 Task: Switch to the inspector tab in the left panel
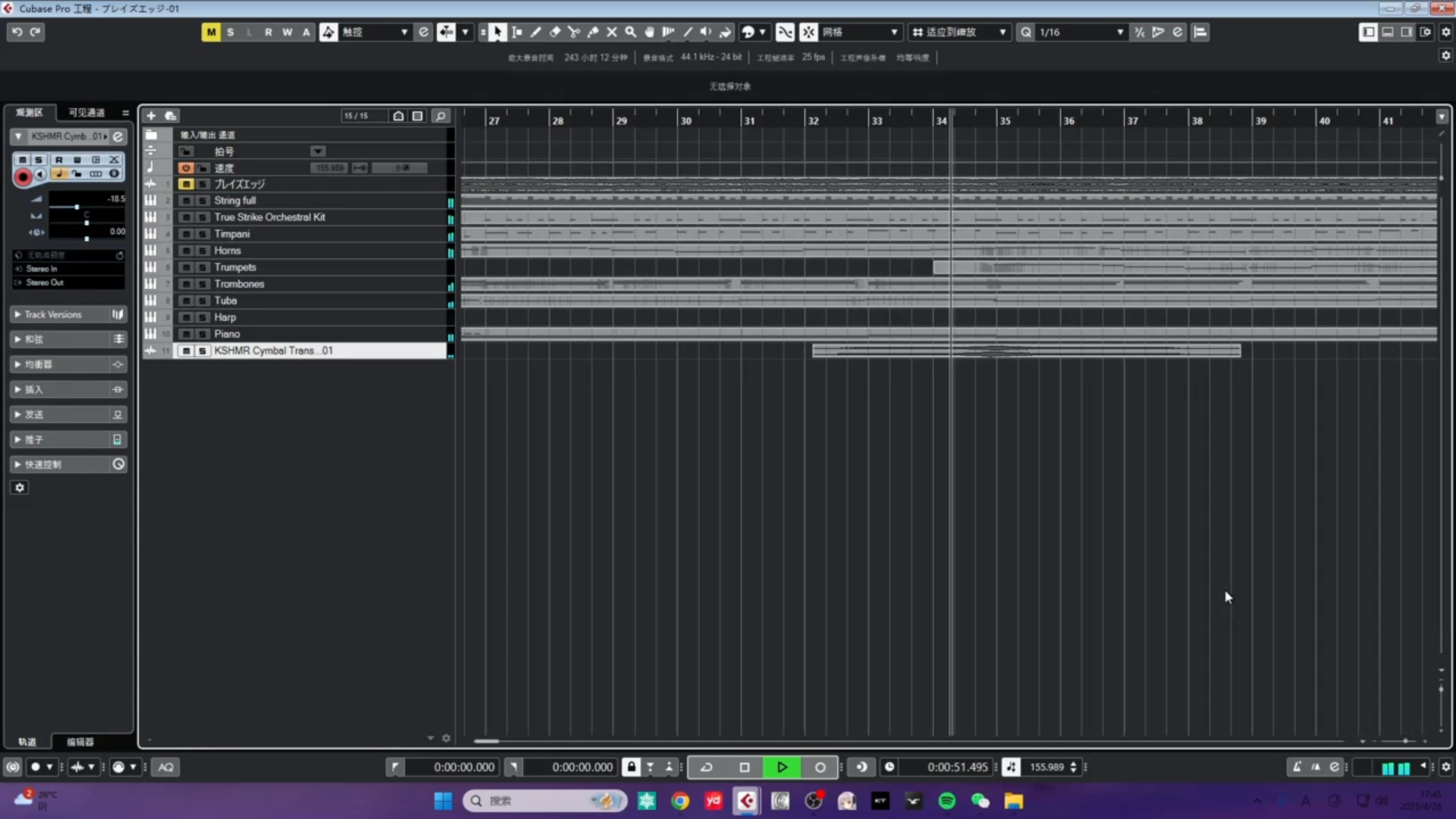30,112
